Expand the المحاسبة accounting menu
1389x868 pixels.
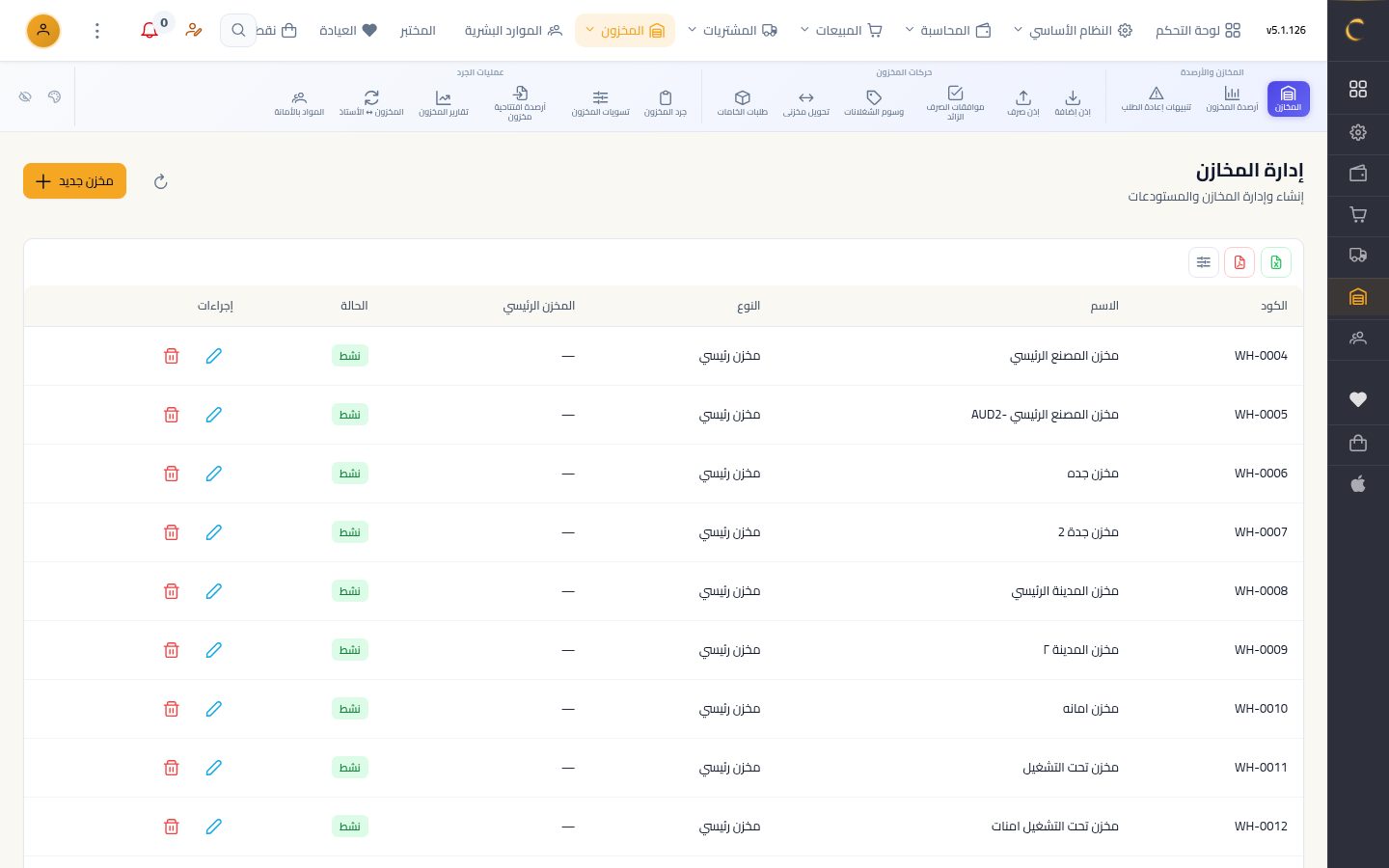click(948, 31)
